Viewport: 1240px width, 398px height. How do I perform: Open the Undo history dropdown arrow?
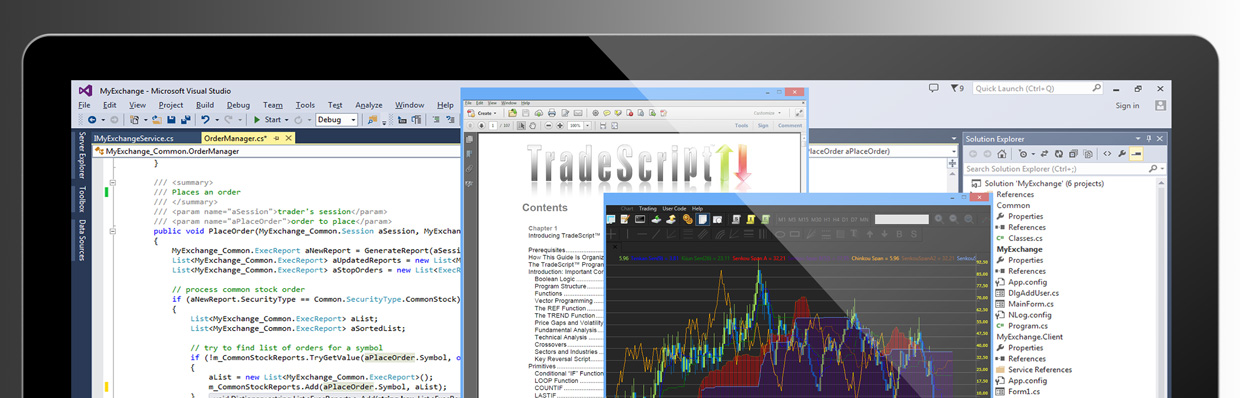tap(217, 120)
